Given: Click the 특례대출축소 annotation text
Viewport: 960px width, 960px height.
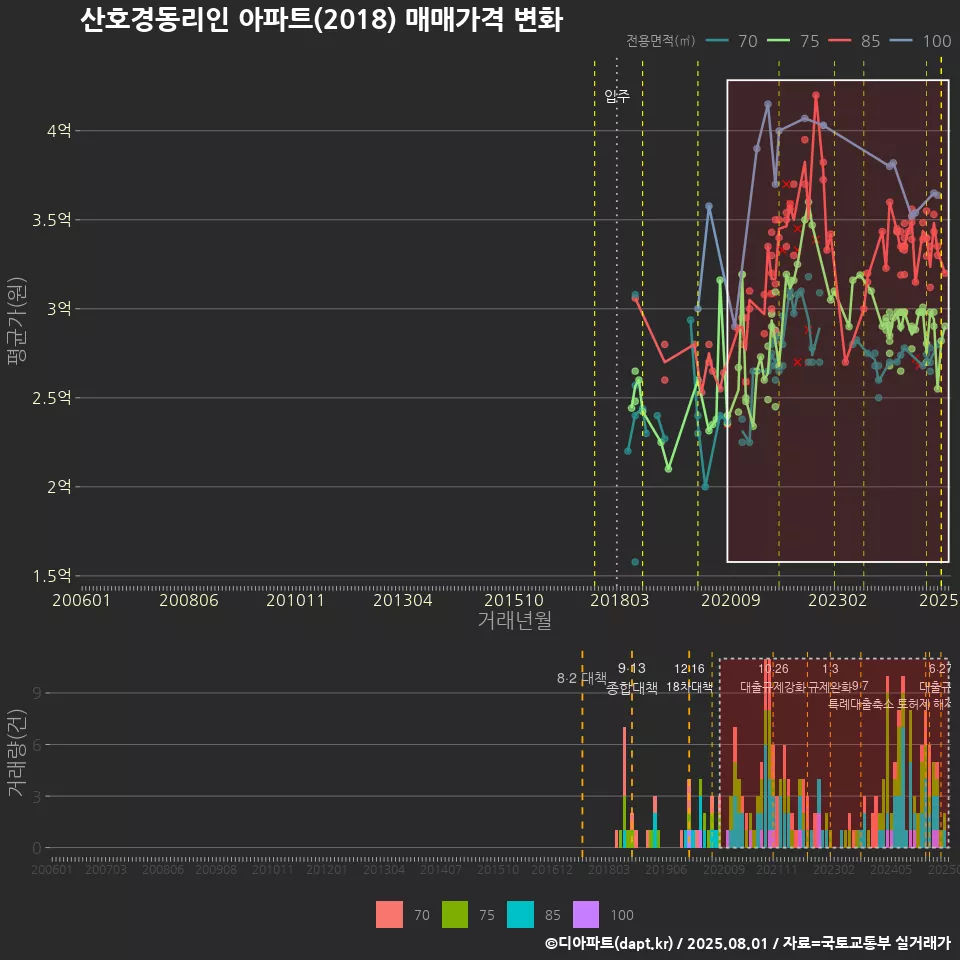Looking at the screenshot, I should coord(861,704).
